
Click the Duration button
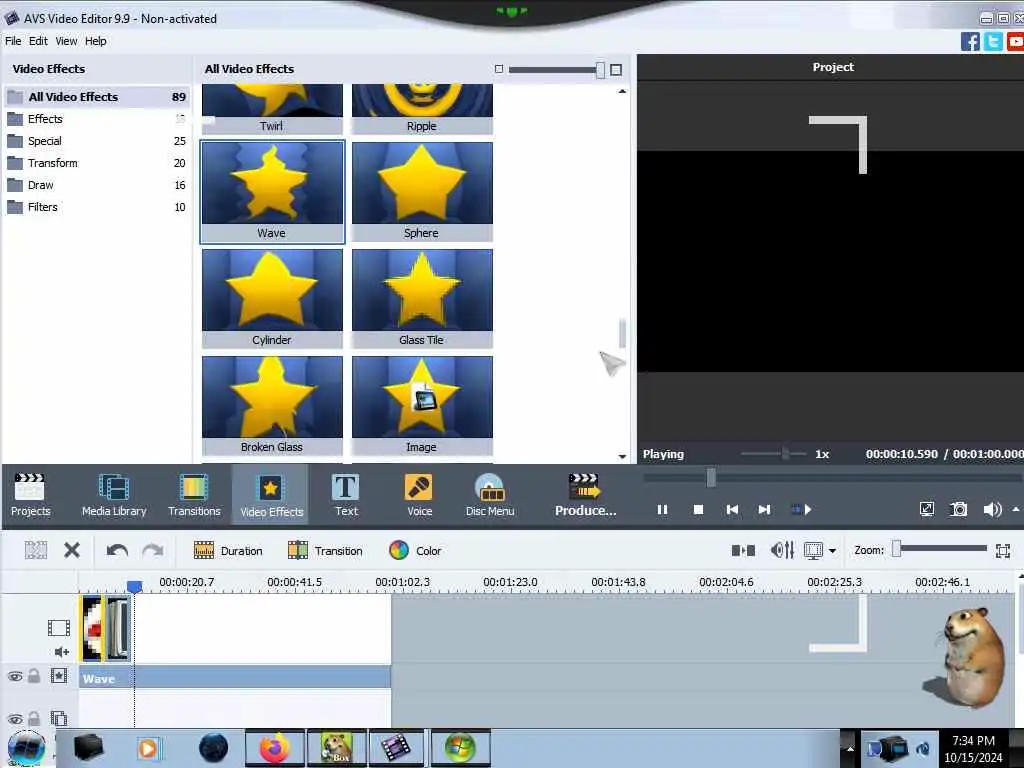(228, 551)
